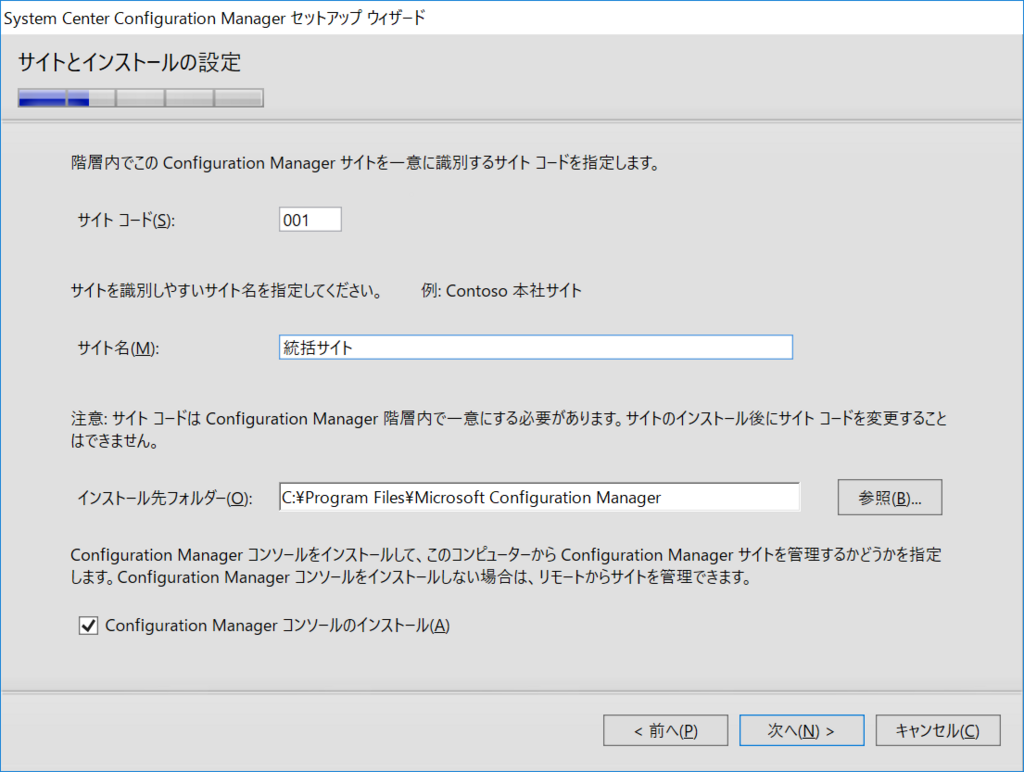Click the インストール先フォルダー(O): label
This screenshot has height=772, width=1024.
pos(165,498)
